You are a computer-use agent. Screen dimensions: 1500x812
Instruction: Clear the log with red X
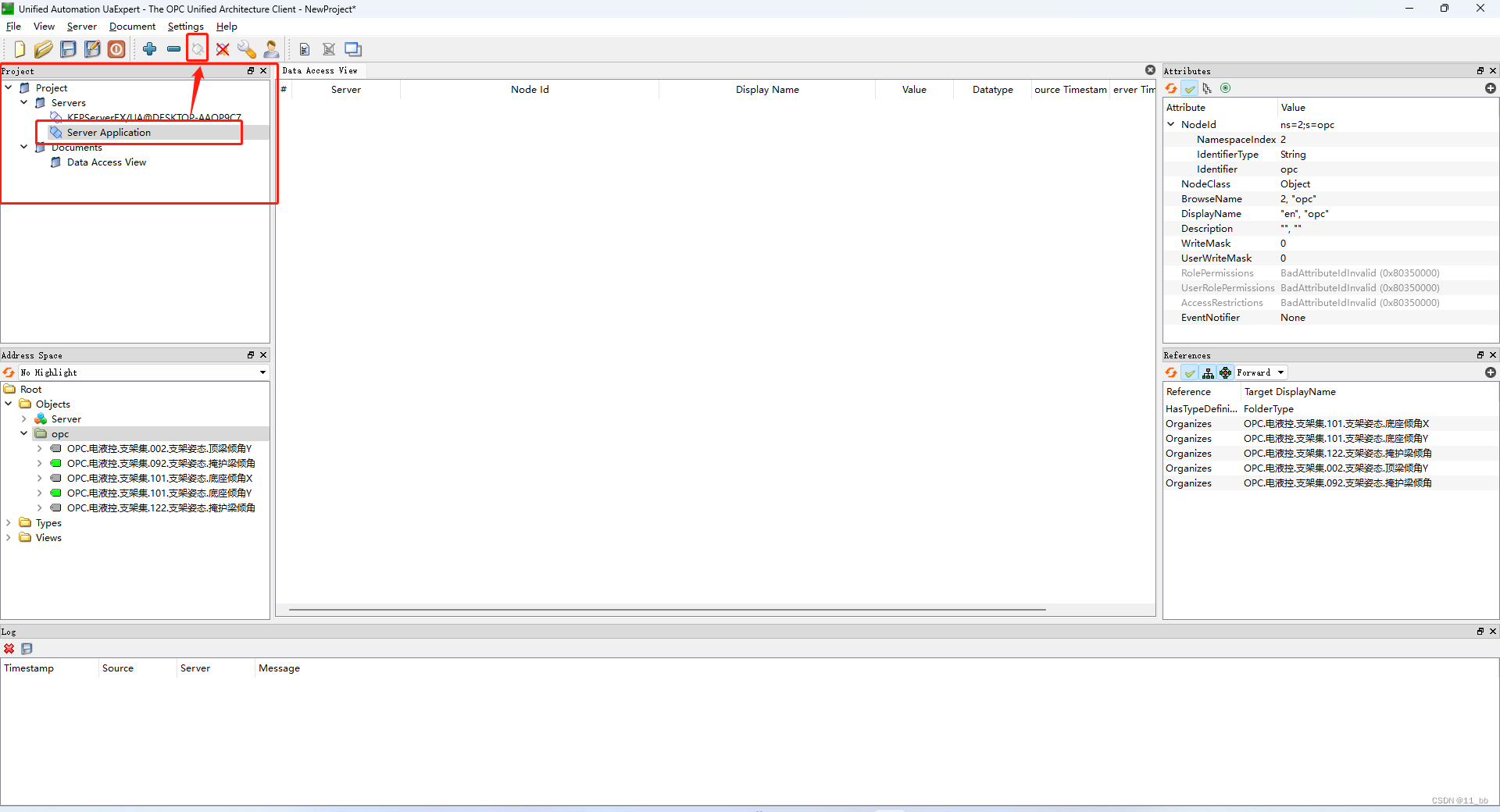pyautogui.click(x=9, y=649)
